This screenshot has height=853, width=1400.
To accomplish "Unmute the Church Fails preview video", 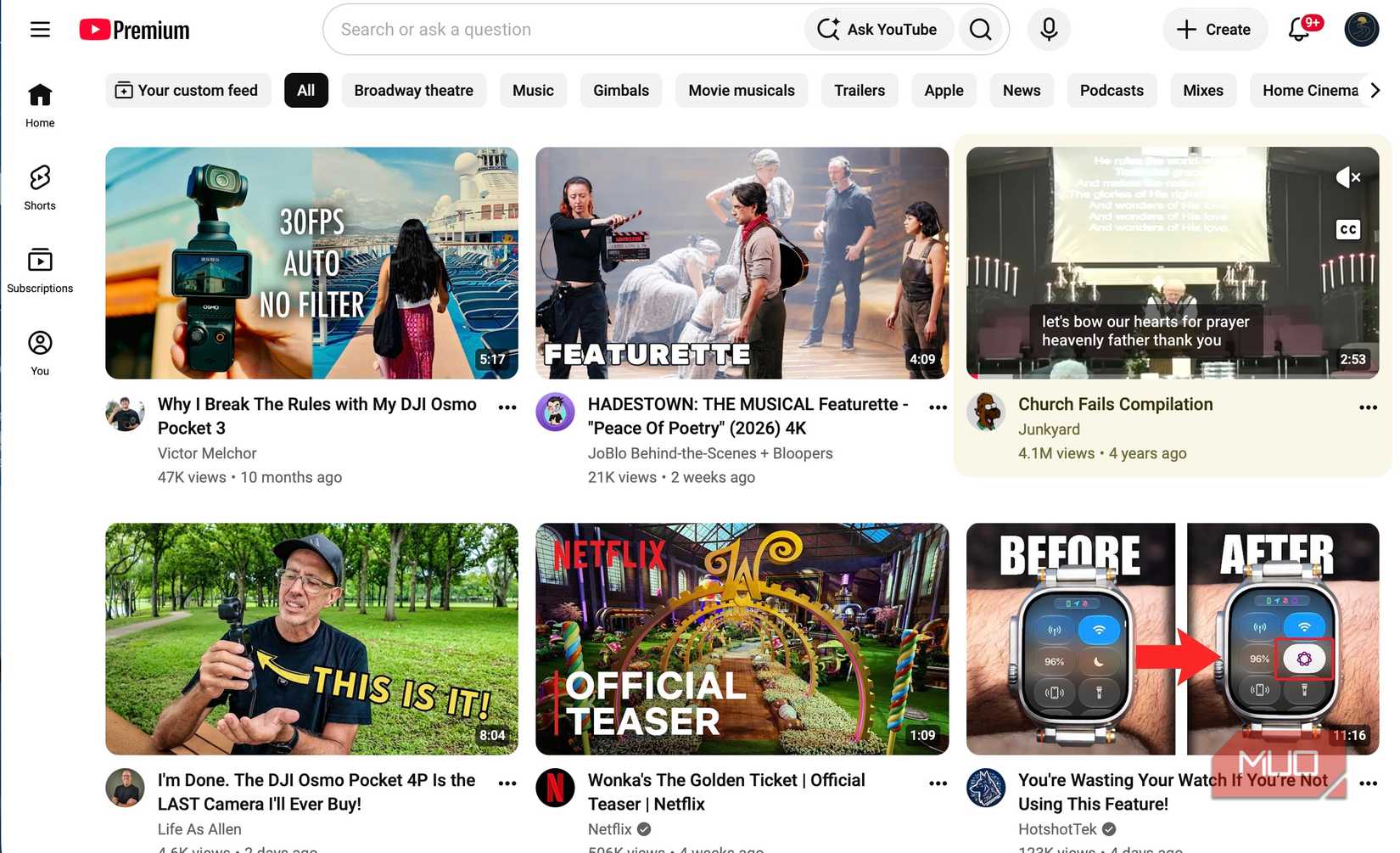I will (x=1348, y=177).
